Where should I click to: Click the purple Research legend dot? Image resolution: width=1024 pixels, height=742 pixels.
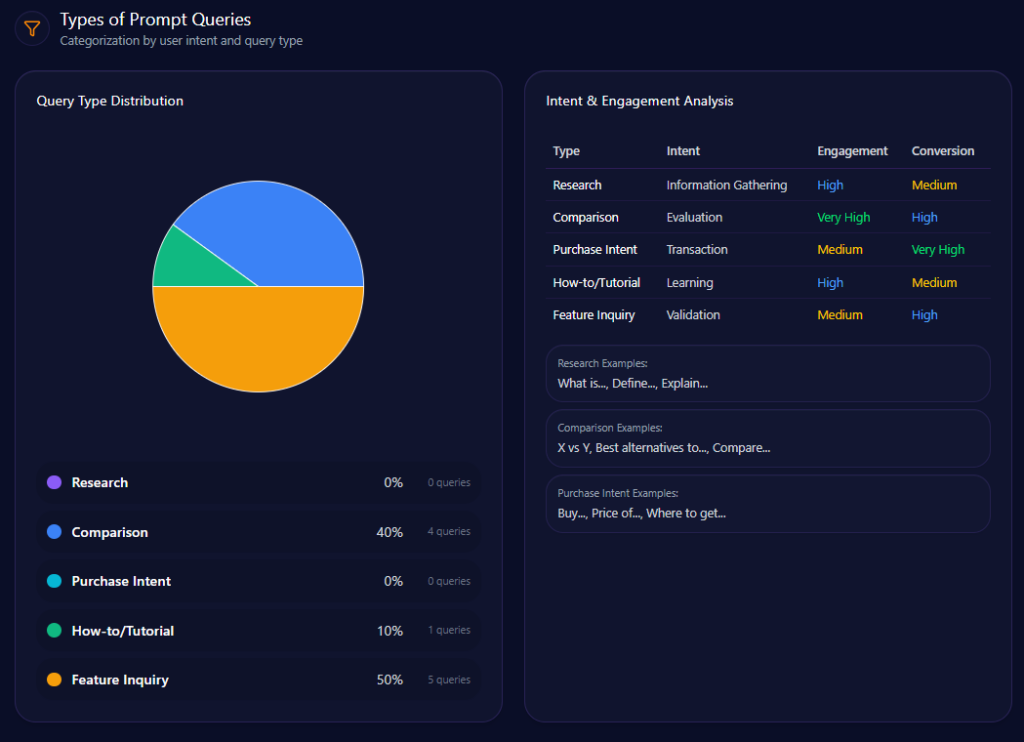(54, 483)
